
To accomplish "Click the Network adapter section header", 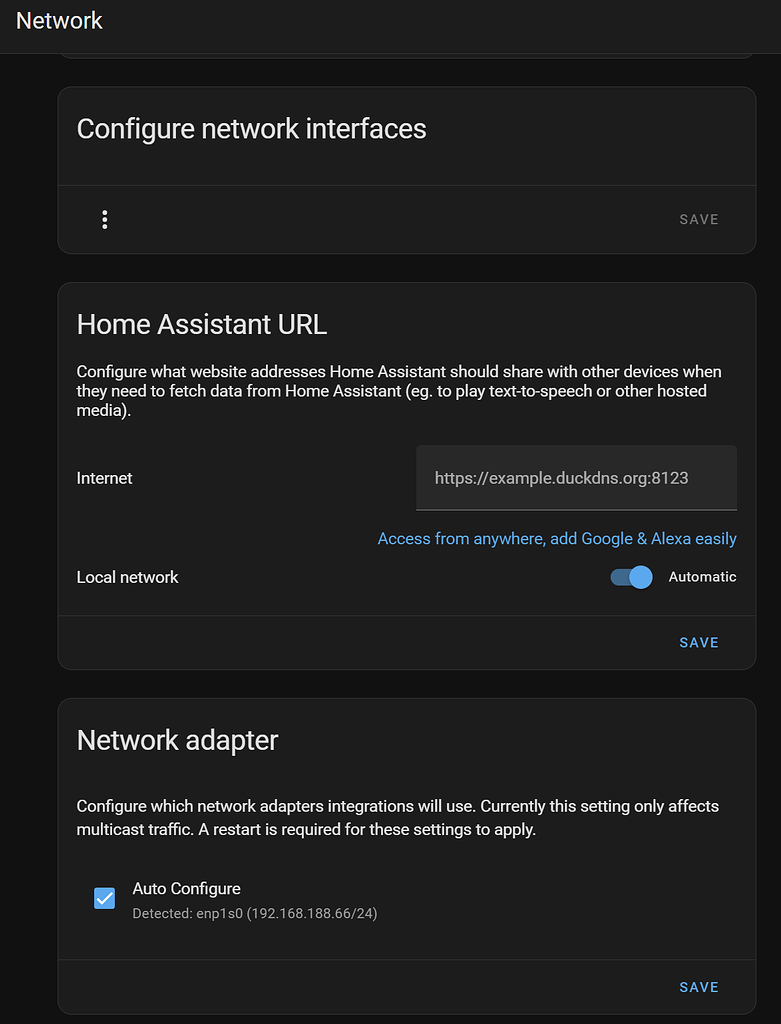I will (176, 740).
